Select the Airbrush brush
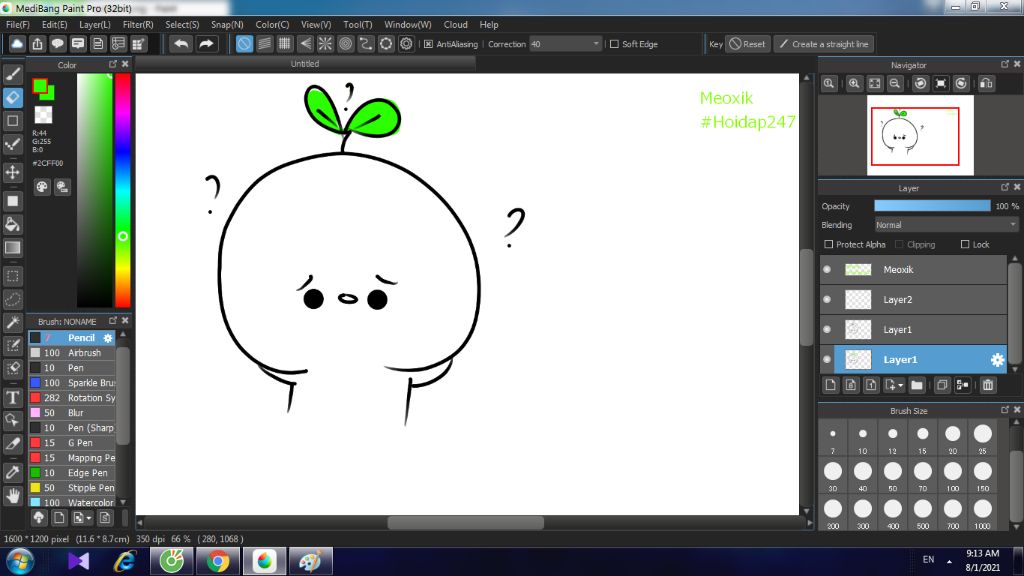 click(72, 353)
